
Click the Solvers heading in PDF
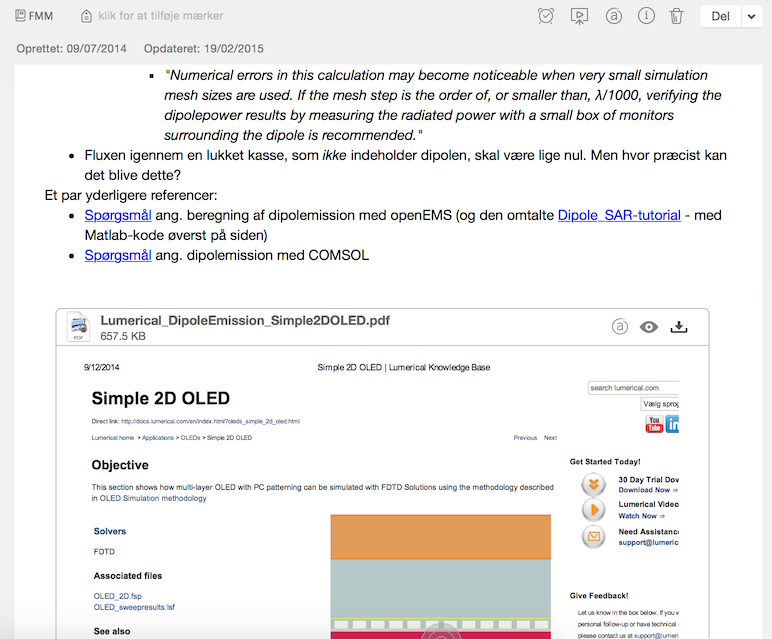click(110, 531)
